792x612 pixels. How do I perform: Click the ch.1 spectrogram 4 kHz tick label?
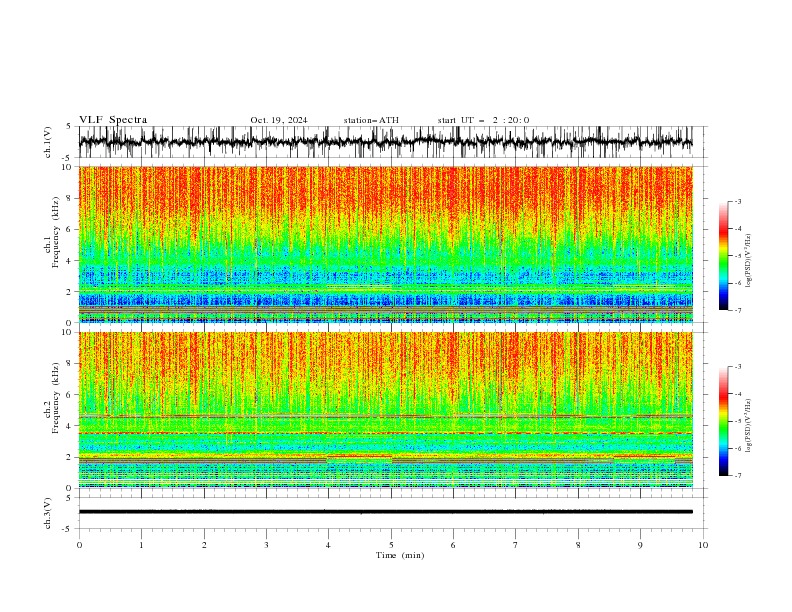69,261
